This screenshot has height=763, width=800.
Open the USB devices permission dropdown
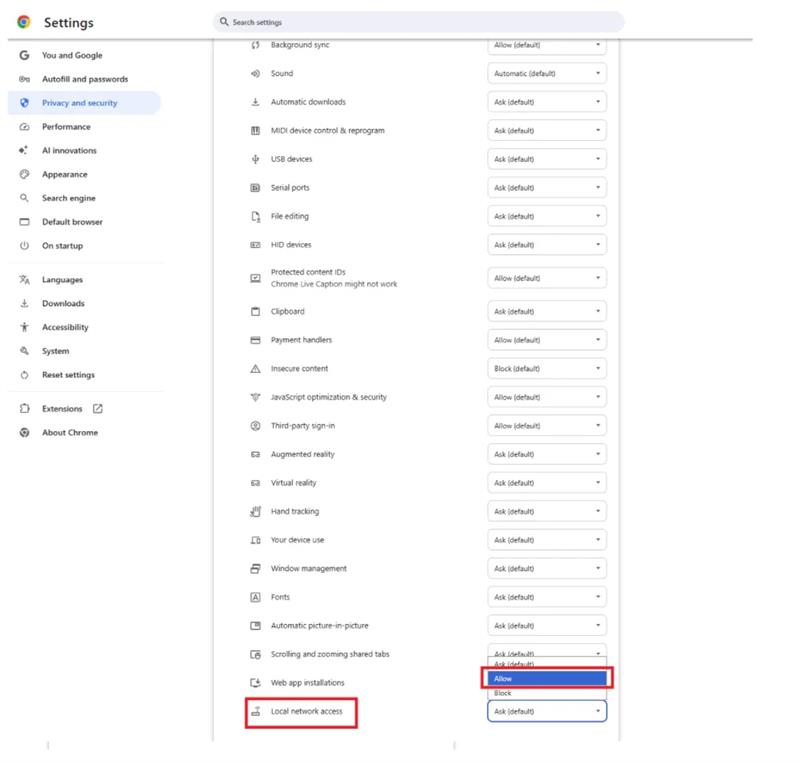(x=546, y=159)
